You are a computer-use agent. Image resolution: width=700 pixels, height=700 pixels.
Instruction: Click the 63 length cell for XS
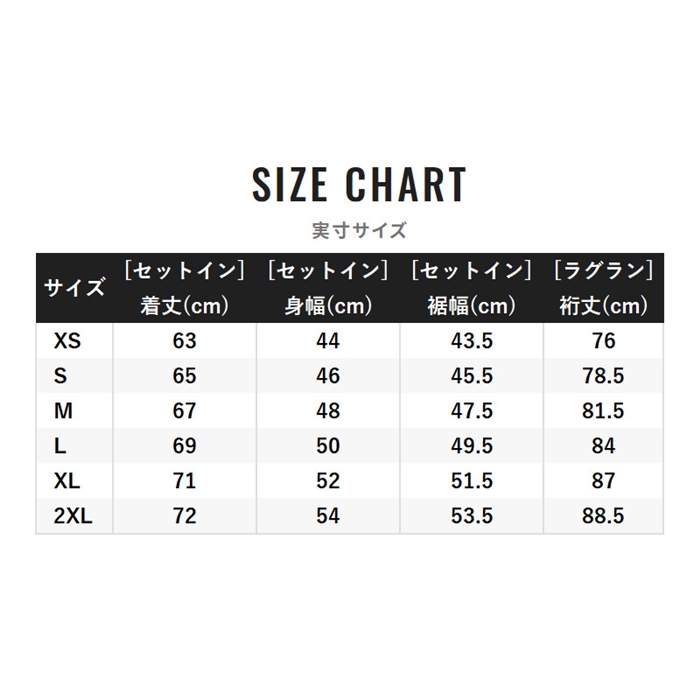185,341
